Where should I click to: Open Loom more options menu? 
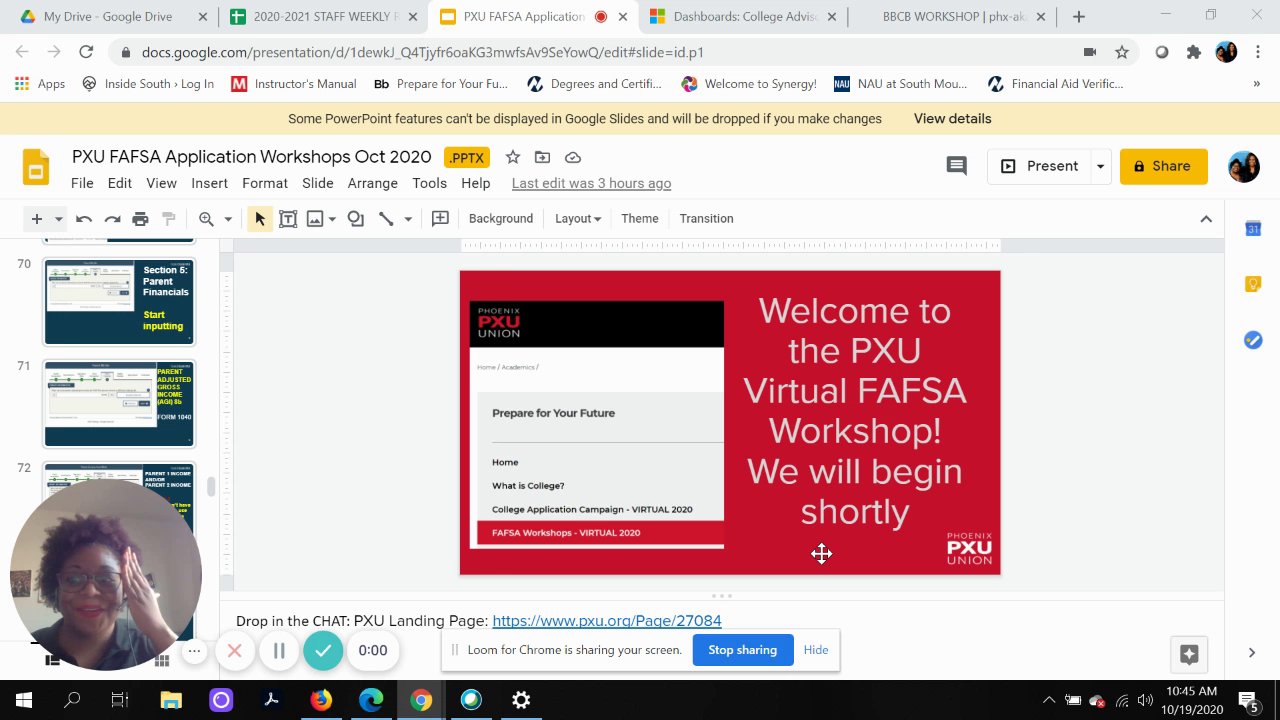tap(195, 651)
